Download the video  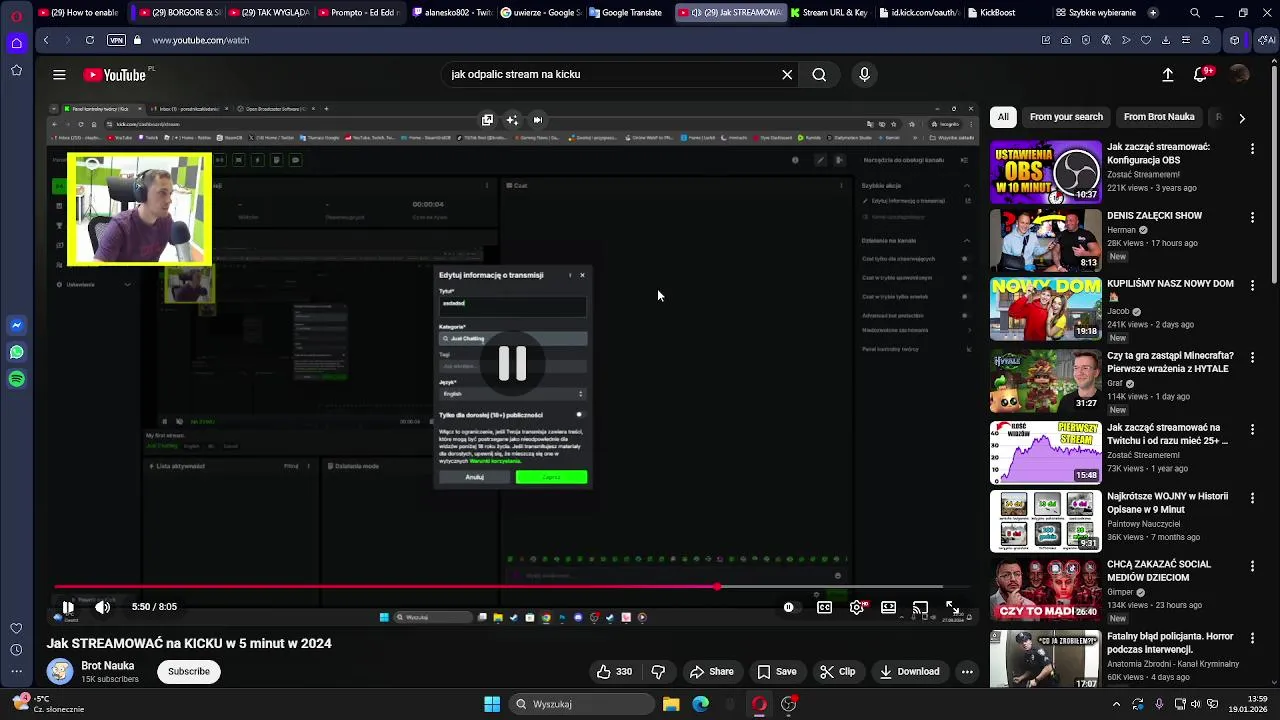click(x=909, y=672)
